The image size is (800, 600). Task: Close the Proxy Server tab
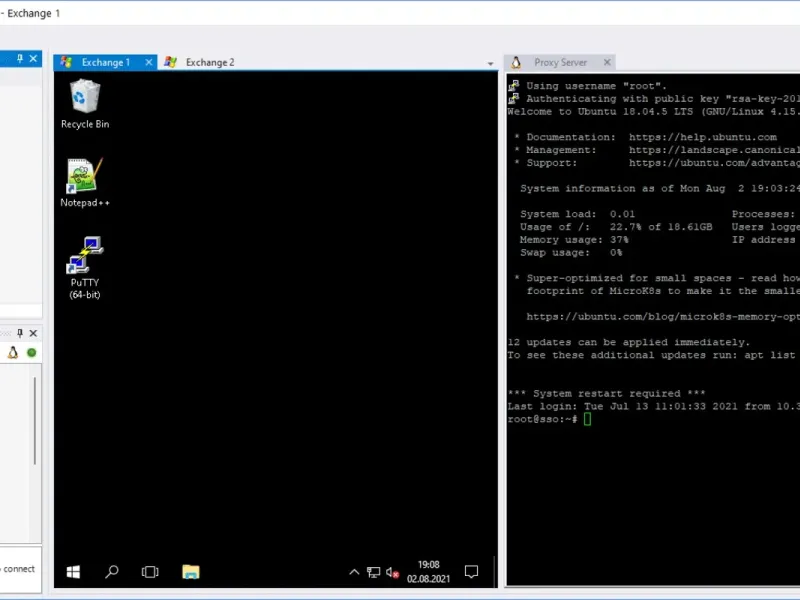click(607, 62)
